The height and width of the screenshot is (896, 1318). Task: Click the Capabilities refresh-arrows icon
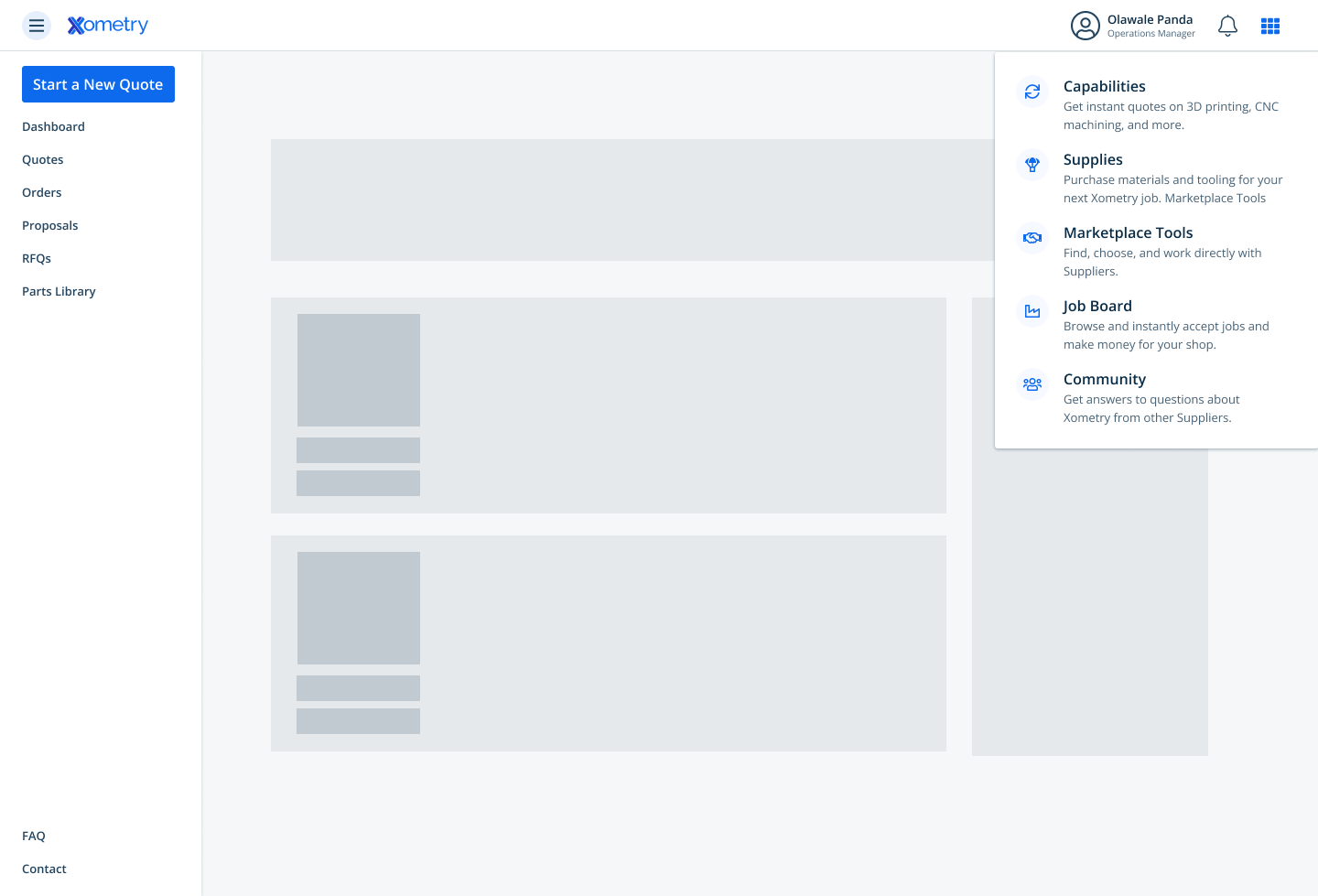[1032, 92]
